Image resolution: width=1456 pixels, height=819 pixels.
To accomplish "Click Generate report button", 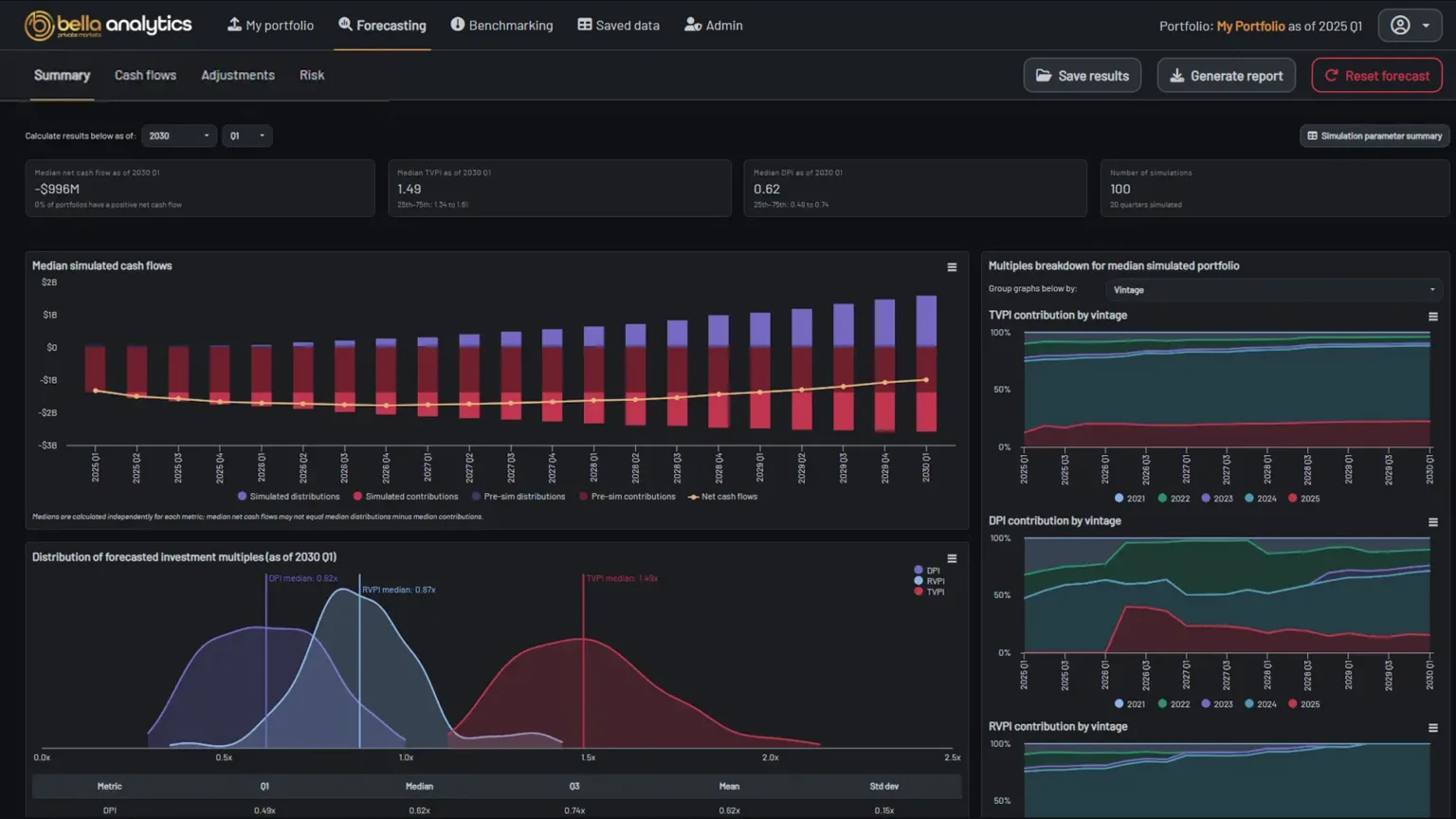I will [1226, 76].
